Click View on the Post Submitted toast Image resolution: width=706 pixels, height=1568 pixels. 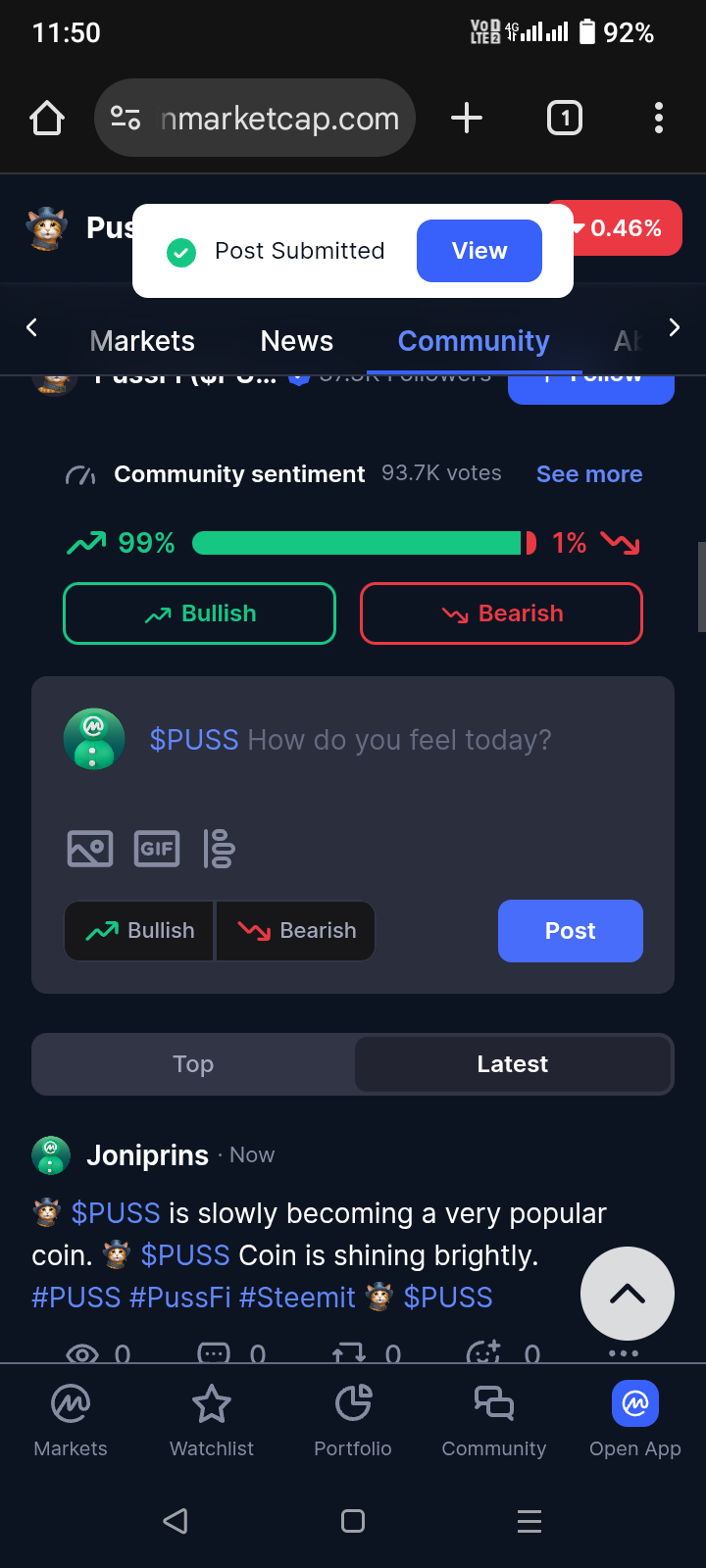pyautogui.click(x=479, y=251)
